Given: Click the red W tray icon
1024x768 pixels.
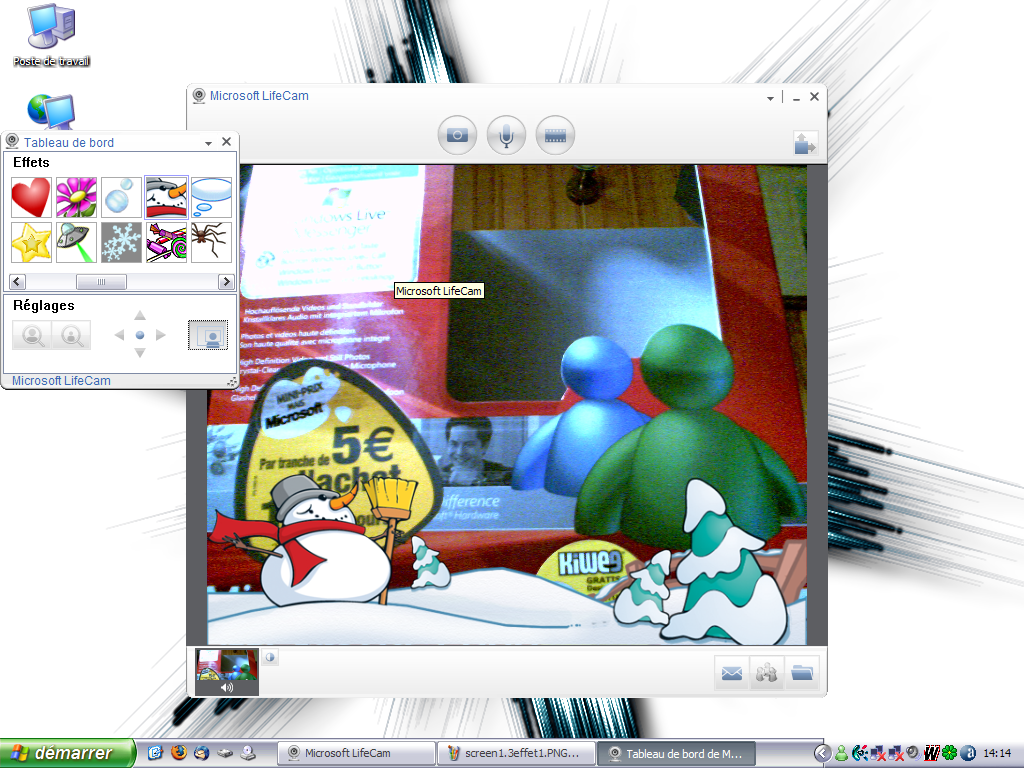Looking at the screenshot, I should tap(931, 754).
